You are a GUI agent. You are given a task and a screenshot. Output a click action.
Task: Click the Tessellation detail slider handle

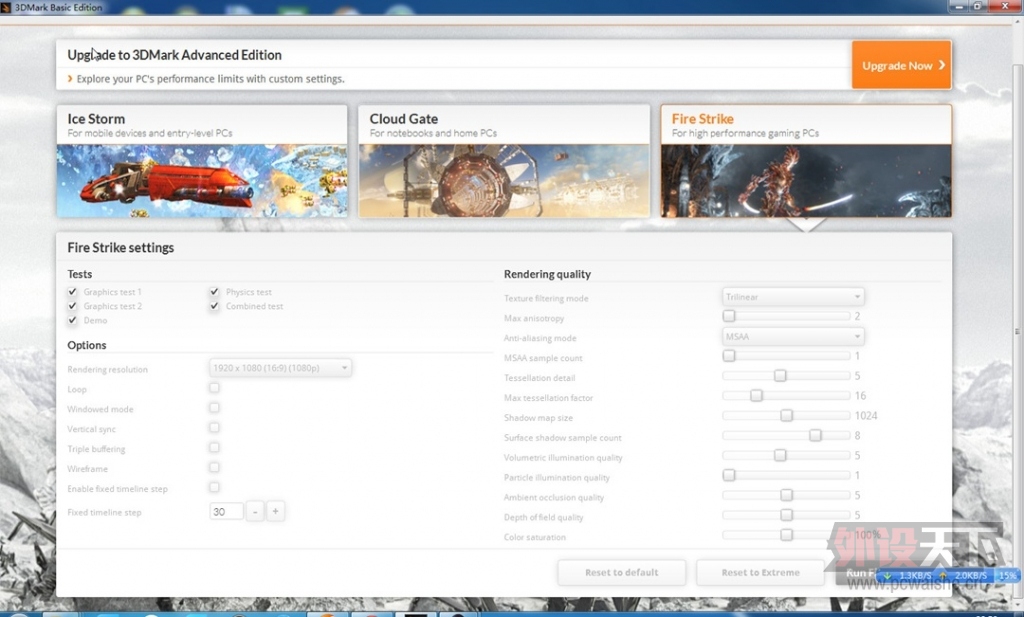tap(780, 375)
